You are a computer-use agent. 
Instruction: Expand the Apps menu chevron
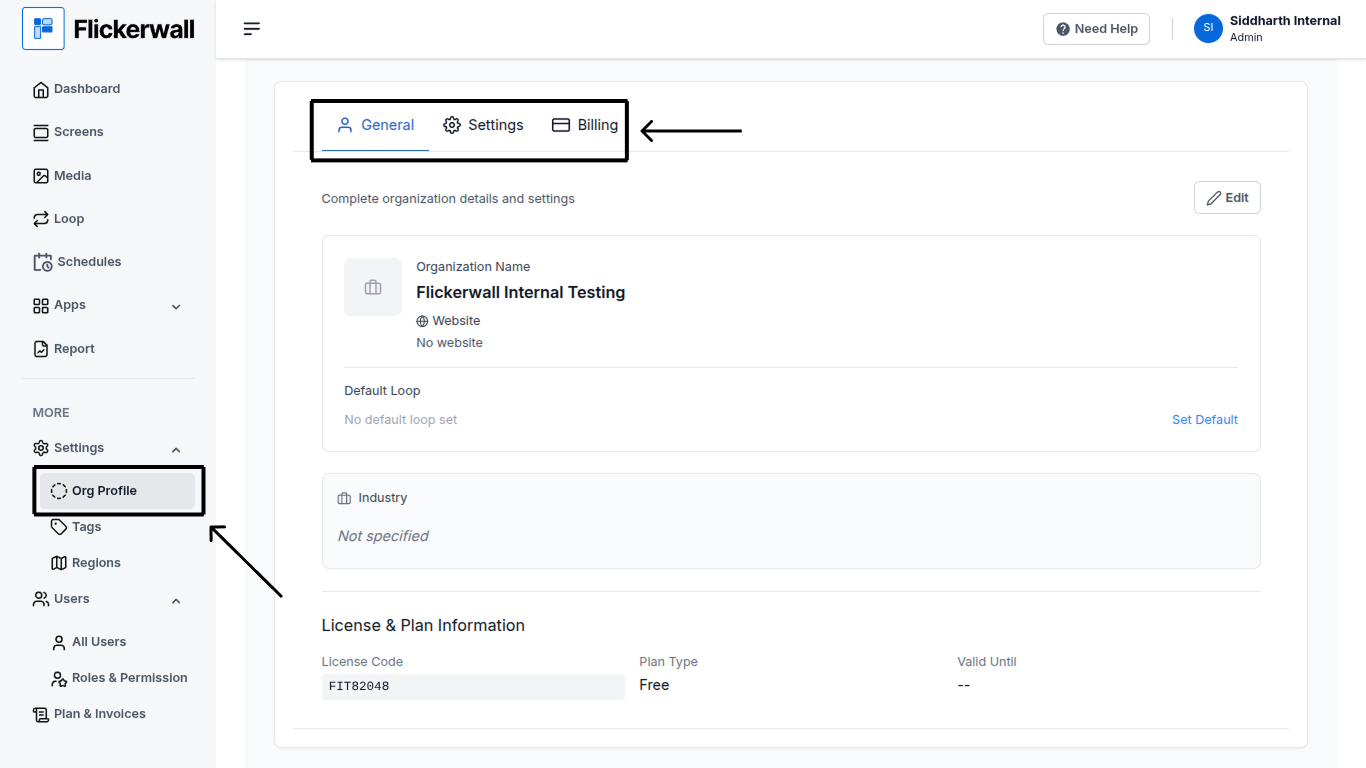[176, 307]
